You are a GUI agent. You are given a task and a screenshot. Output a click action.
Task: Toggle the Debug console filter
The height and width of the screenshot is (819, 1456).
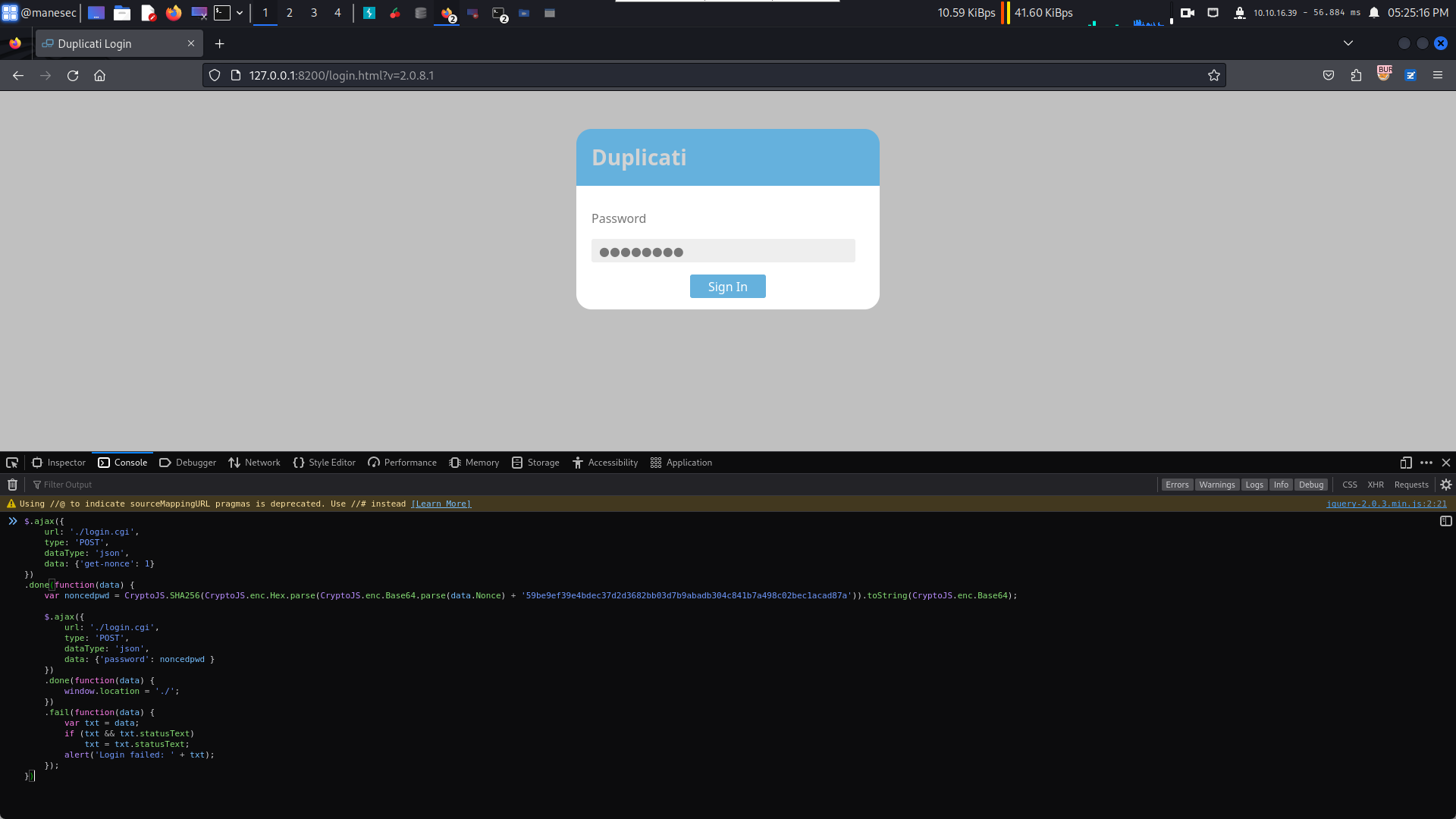click(1311, 485)
